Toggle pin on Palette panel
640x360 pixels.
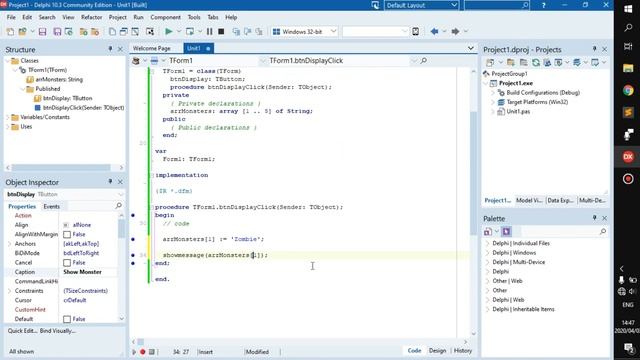594,218
